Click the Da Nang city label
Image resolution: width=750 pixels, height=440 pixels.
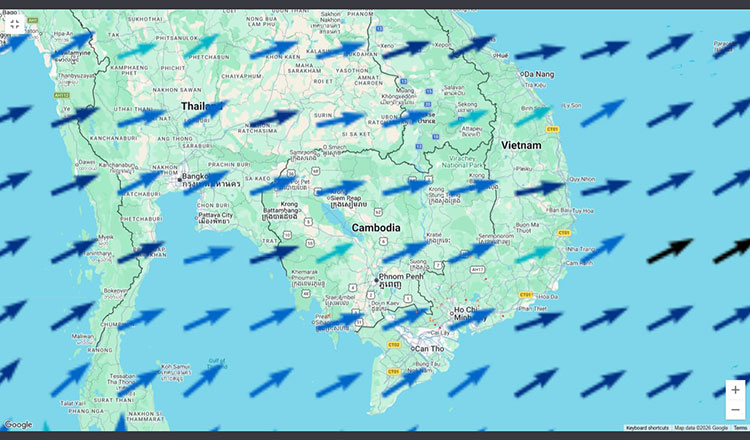click(x=539, y=75)
